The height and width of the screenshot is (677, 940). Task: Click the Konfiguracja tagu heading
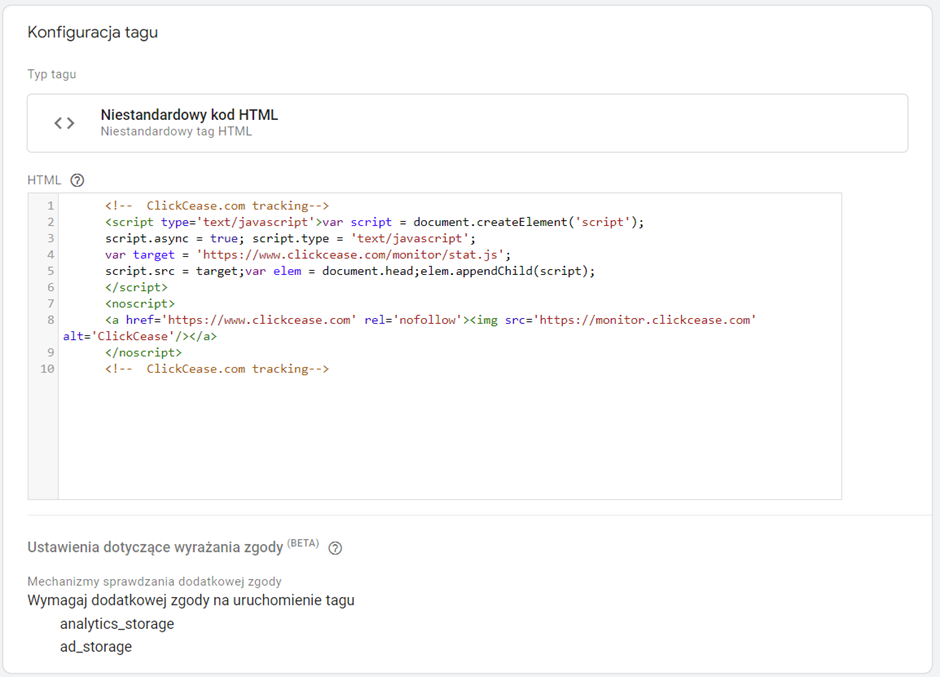coord(92,32)
